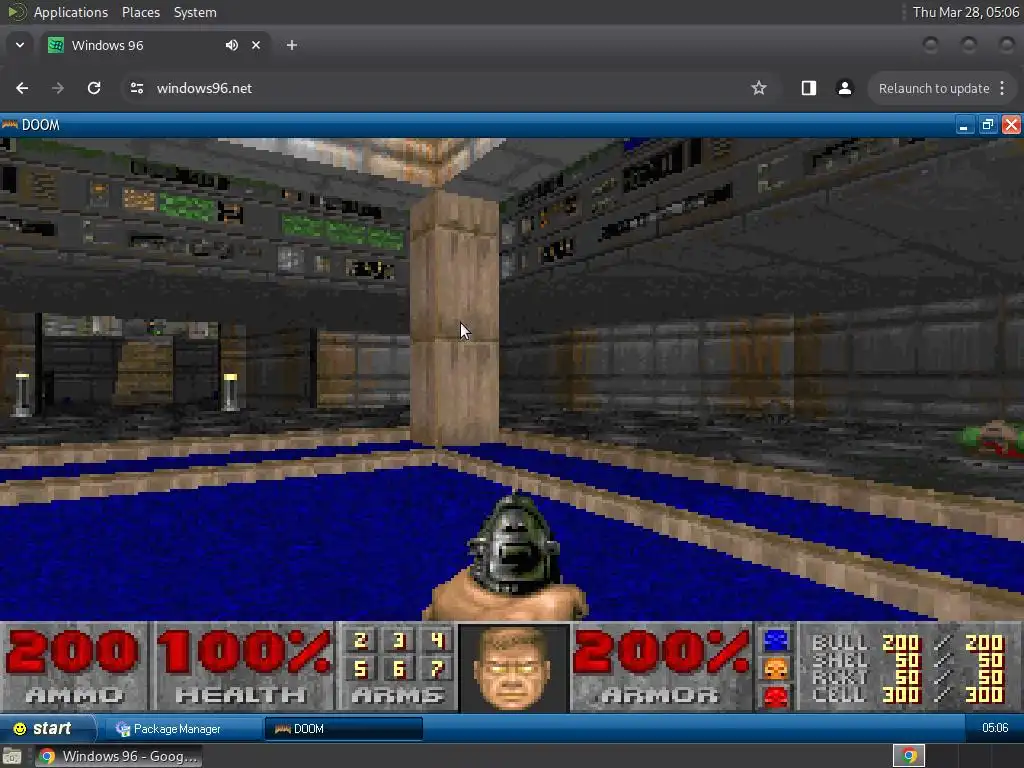Click the CELL ammo row label
Viewport: 1024px width, 768px height.
tap(839, 695)
